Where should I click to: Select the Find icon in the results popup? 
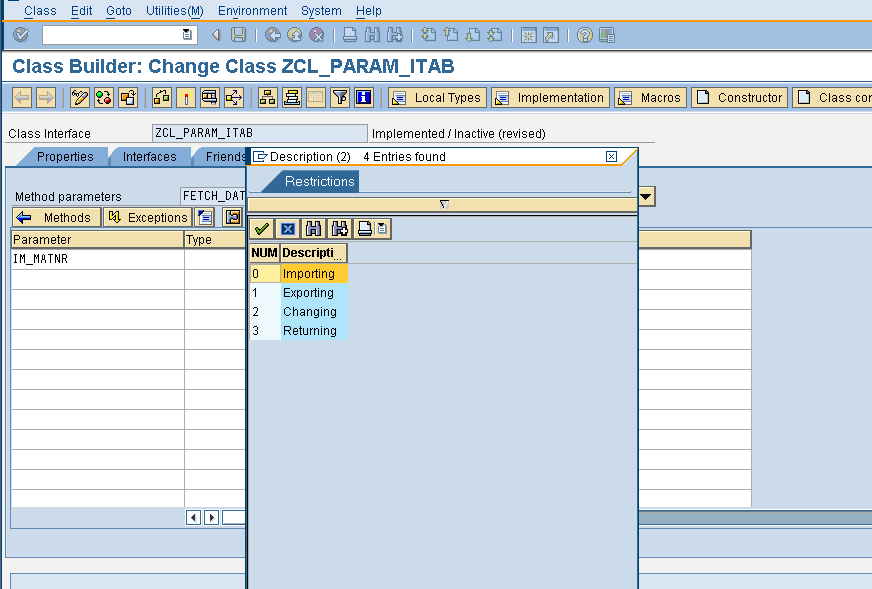pyautogui.click(x=313, y=228)
